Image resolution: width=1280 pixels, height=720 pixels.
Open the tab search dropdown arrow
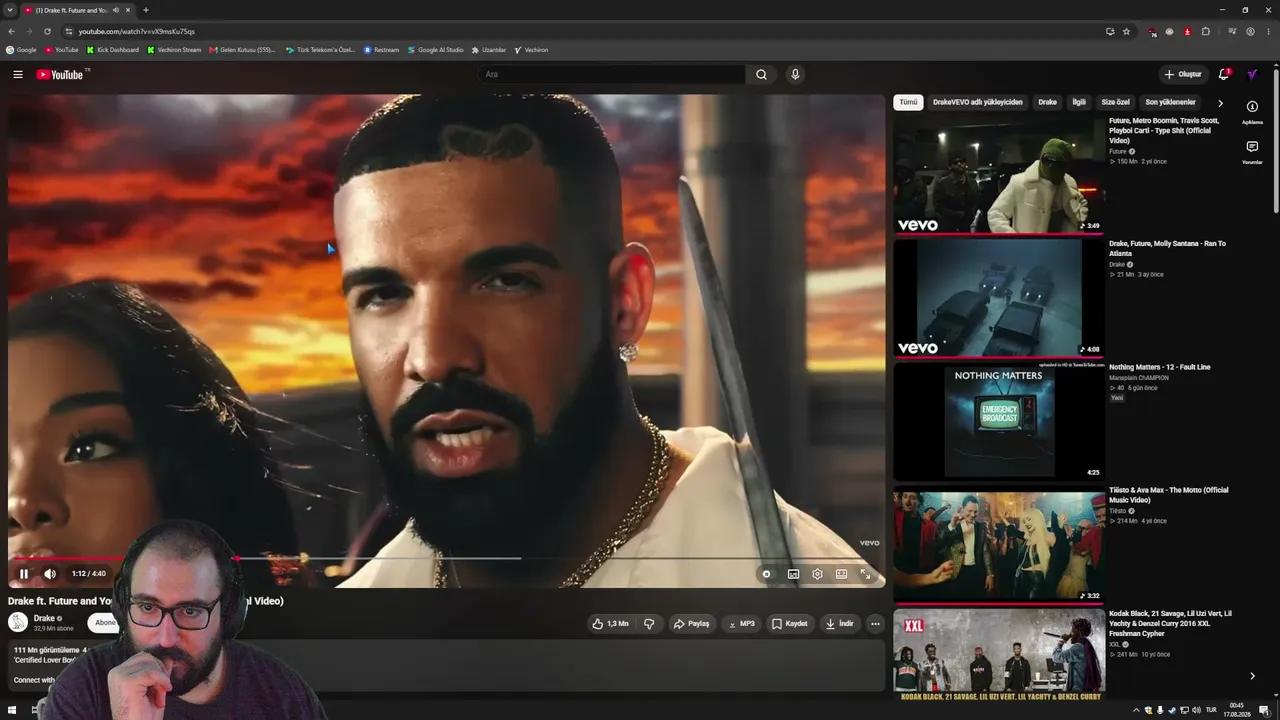pos(10,10)
